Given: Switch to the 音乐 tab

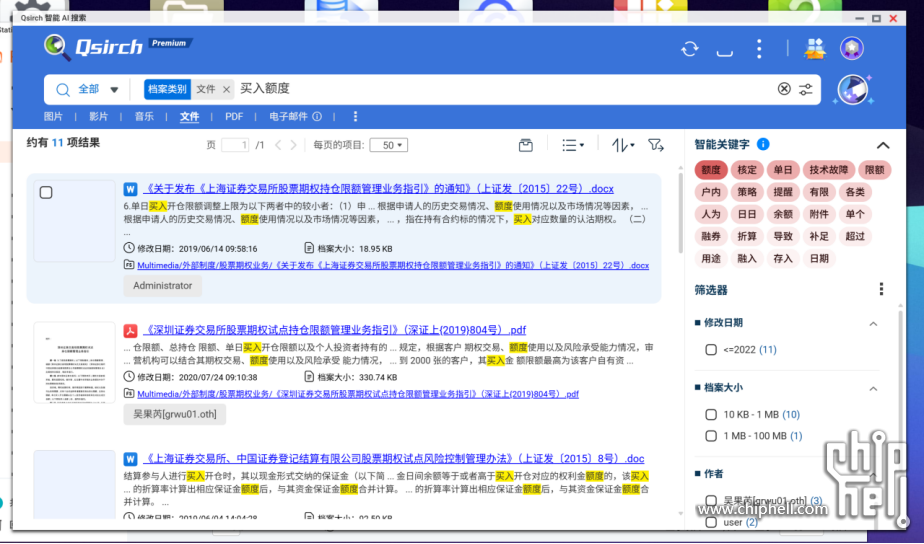Looking at the screenshot, I should click(144, 116).
